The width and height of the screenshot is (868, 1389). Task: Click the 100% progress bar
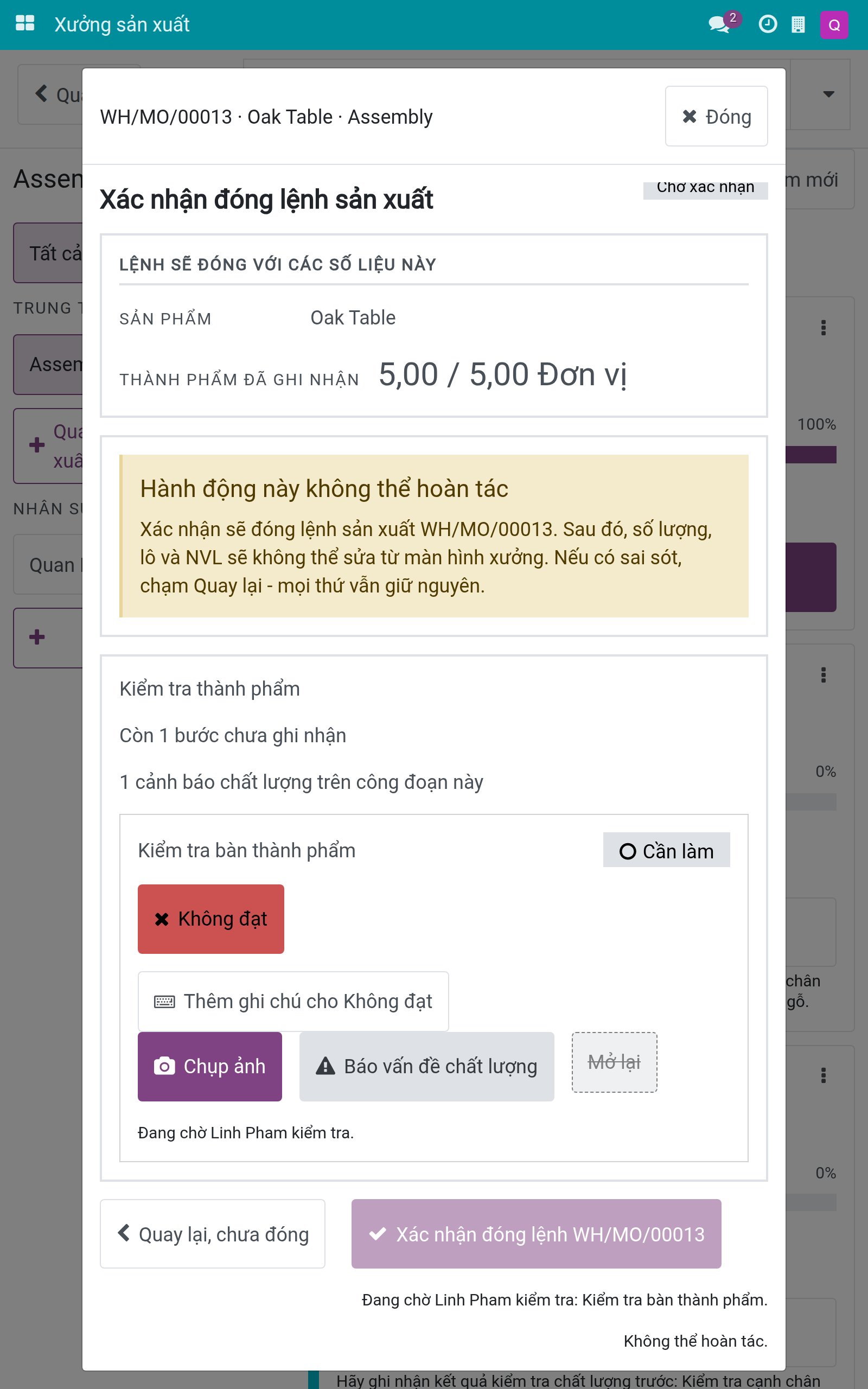click(810, 455)
